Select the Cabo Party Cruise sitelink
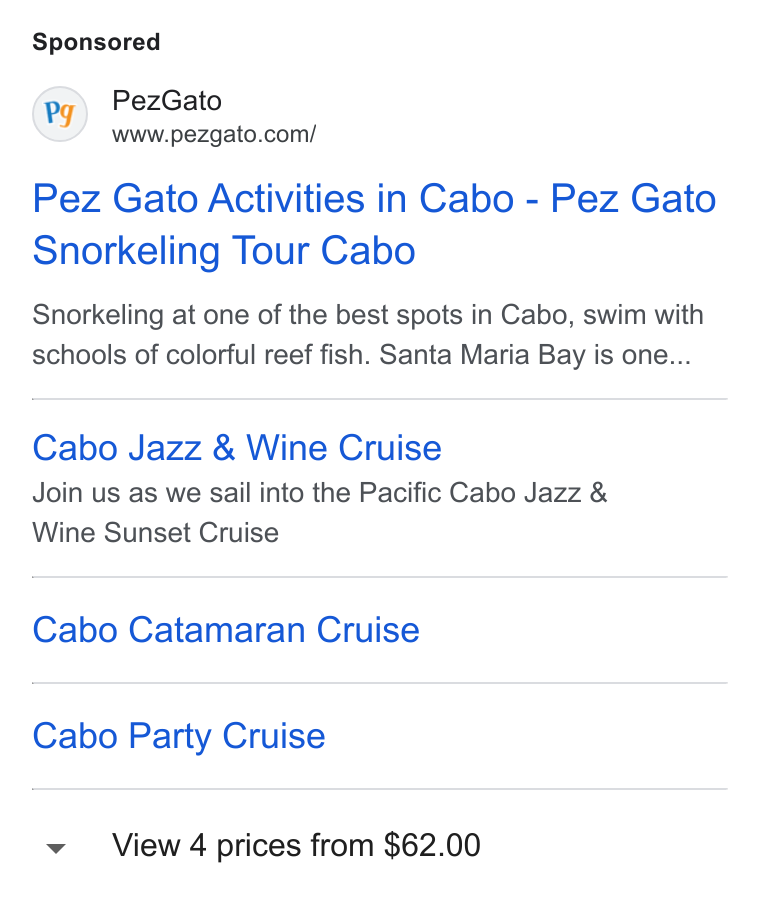The height and width of the screenshot is (906, 760). tap(179, 736)
